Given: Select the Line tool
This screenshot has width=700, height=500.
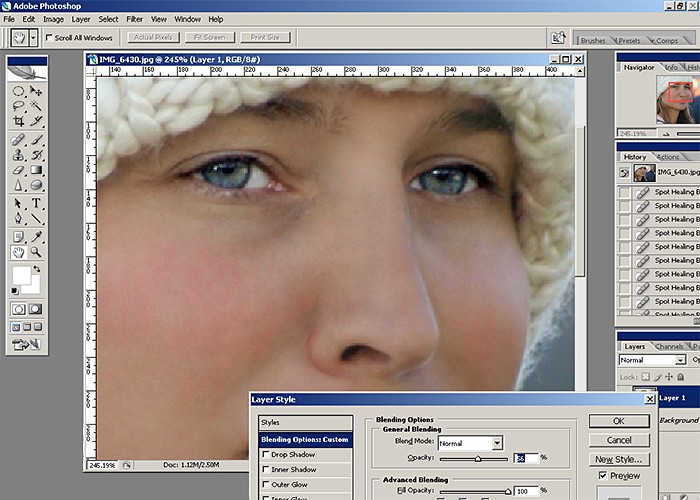Looking at the screenshot, I should [x=36, y=218].
